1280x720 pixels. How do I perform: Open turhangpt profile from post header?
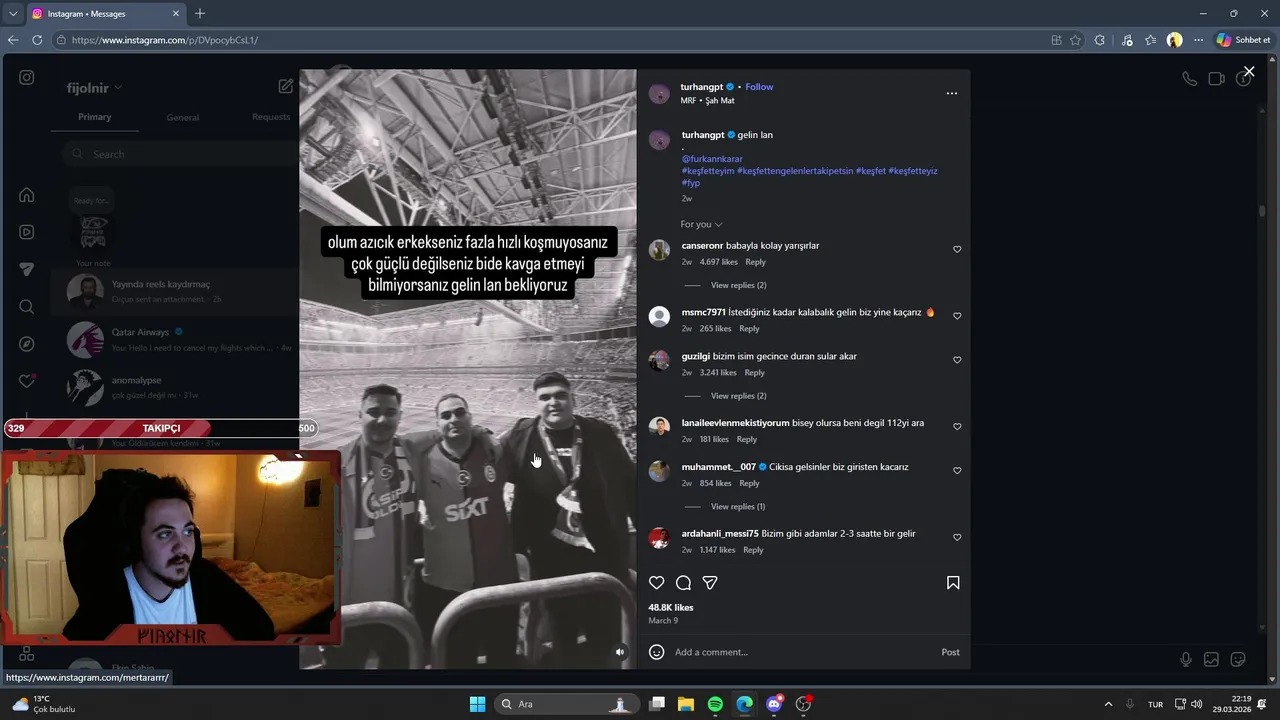point(702,87)
